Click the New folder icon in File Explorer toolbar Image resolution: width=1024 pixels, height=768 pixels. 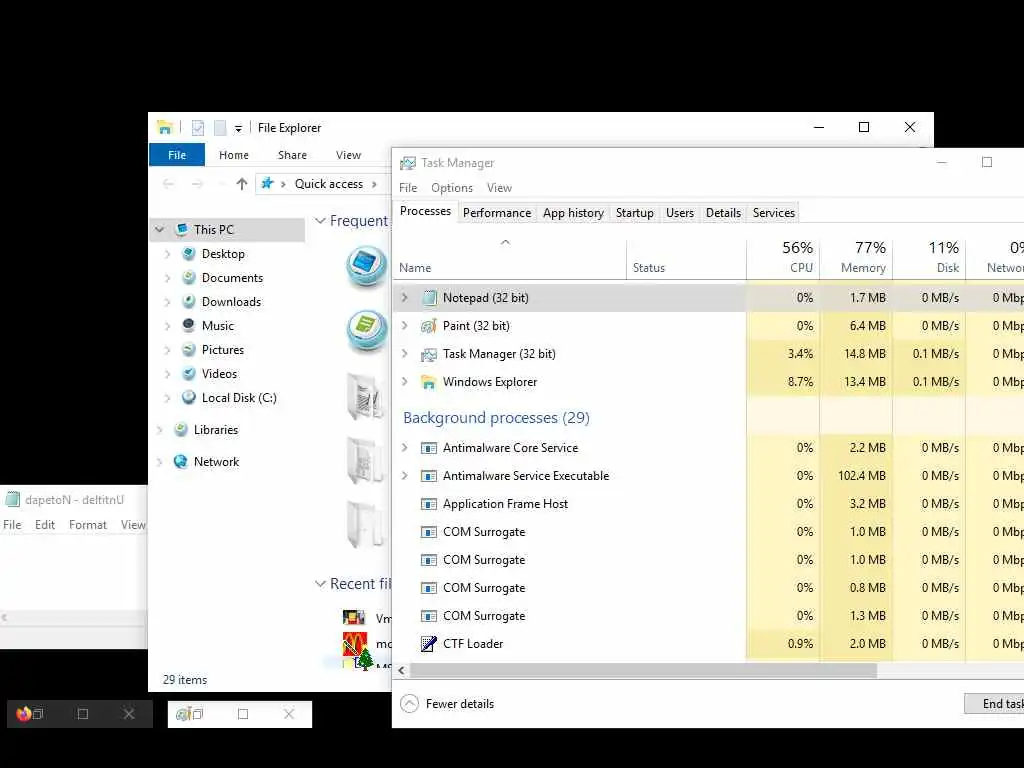coord(221,128)
